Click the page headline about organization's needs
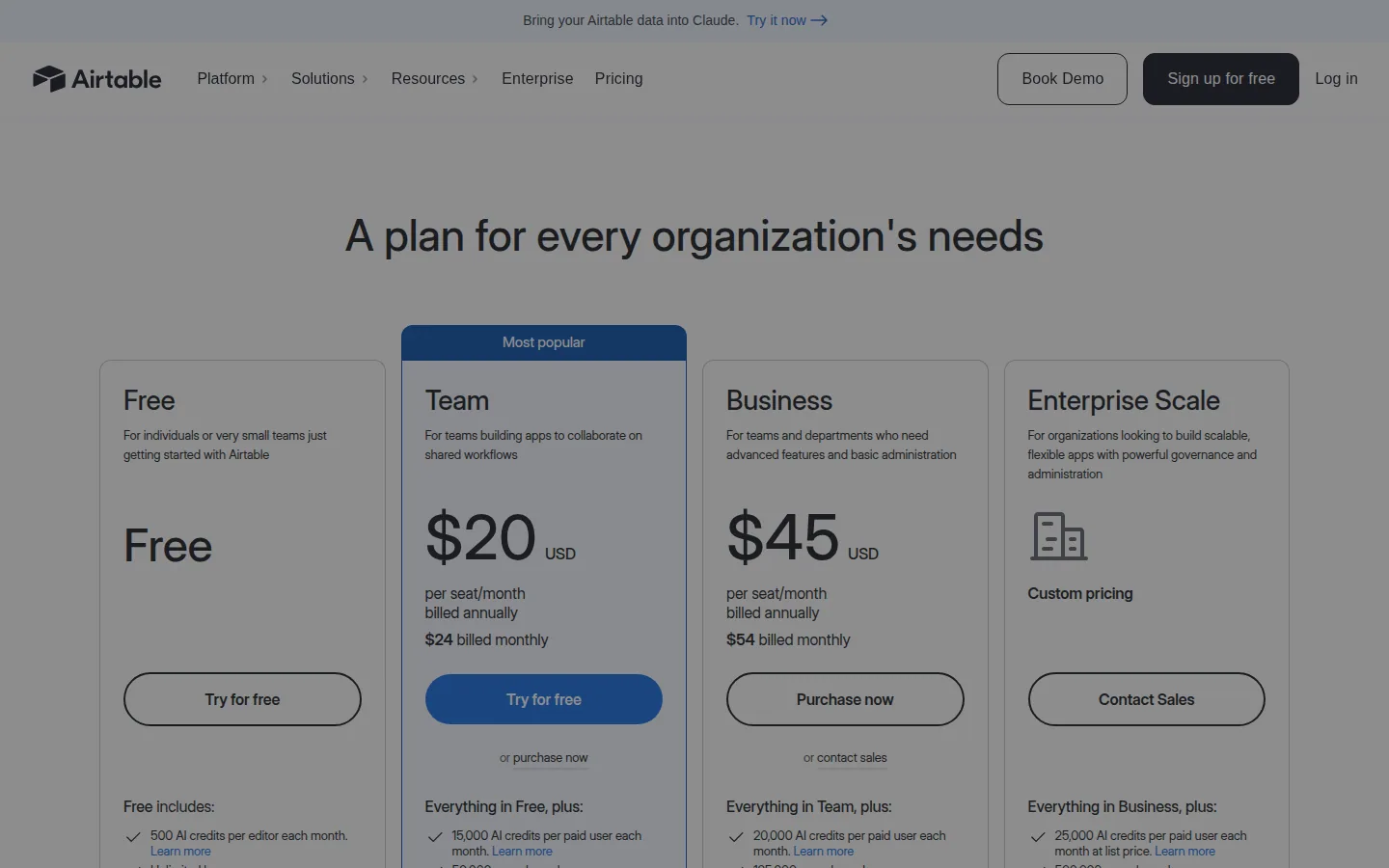The height and width of the screenshot is (868, 1389). (694, 236)
